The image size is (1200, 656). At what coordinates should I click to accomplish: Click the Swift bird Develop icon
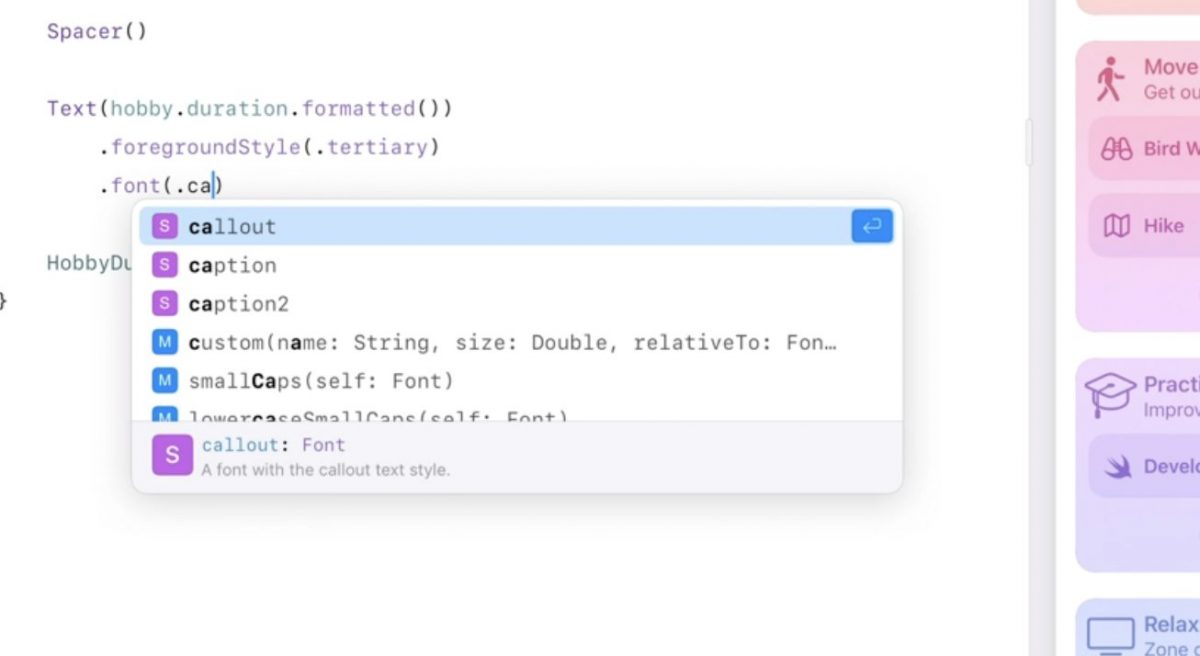[x=1116, y=467]
